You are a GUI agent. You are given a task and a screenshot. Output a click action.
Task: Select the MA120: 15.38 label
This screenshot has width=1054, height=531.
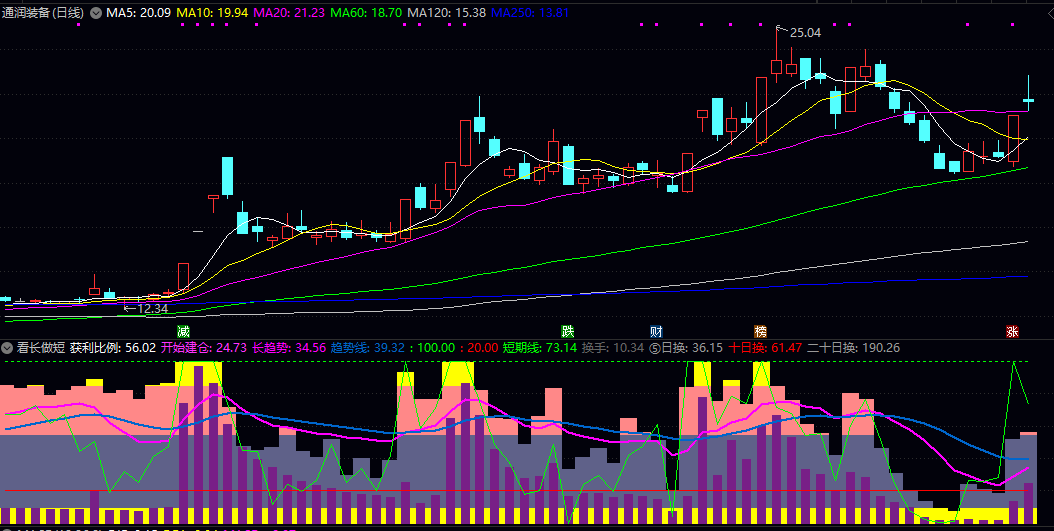click(x=447, y=13)
